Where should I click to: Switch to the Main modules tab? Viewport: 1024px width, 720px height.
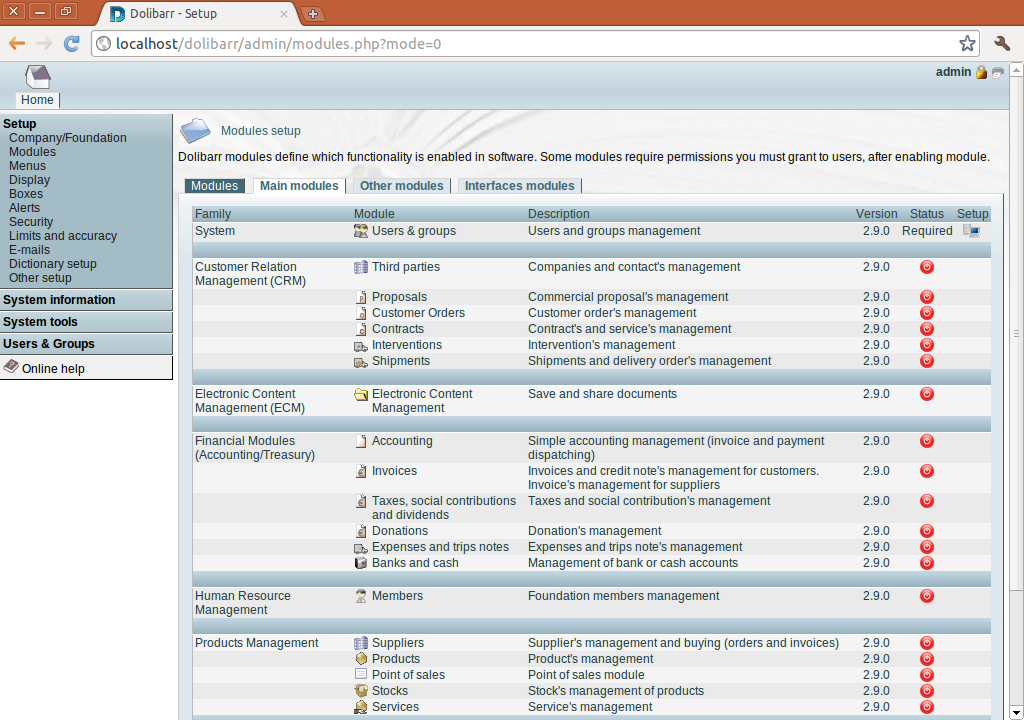coord(299,186)
